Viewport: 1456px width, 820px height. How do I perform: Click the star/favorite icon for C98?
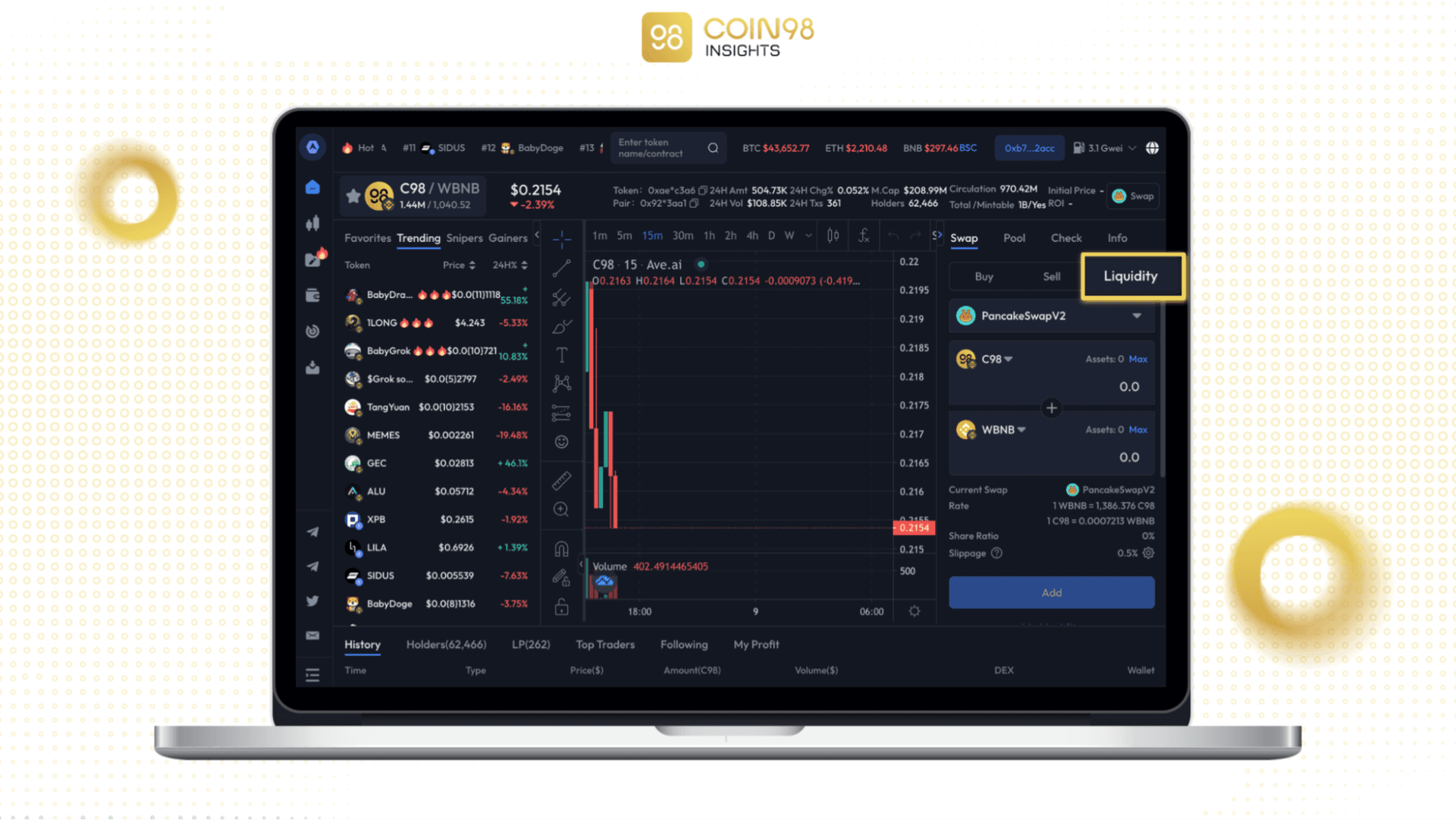[x=352, y=195]
